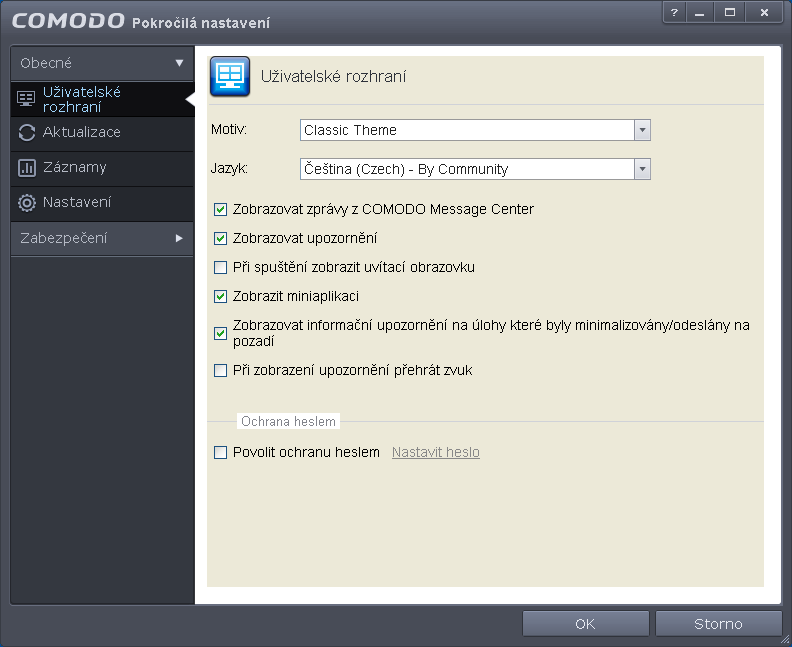Expand the Zabezpečení section
Image resolution: width=792 pixels, height=647 pixels.
pyautogui.click(x=102, y=238)
